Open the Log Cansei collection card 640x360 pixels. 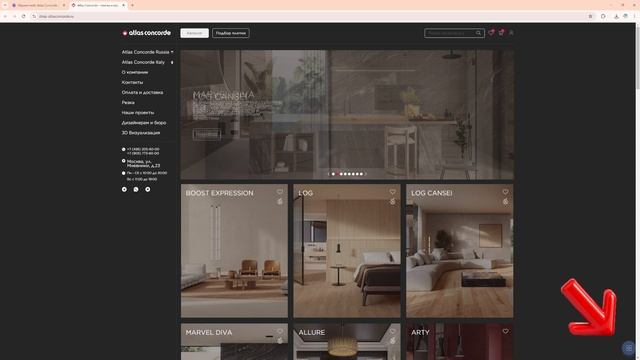[x=460, y=251]
